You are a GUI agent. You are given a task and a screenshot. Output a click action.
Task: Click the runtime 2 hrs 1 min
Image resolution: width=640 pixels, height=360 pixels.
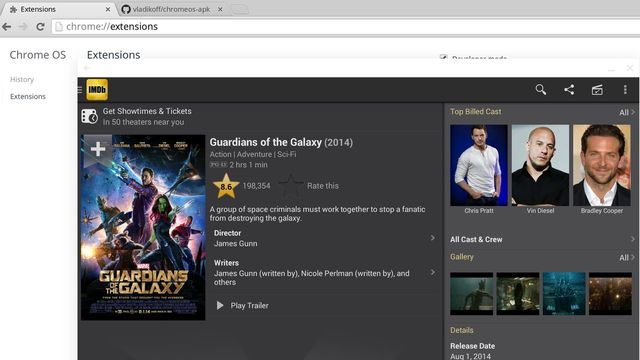[x=248, y=165]
